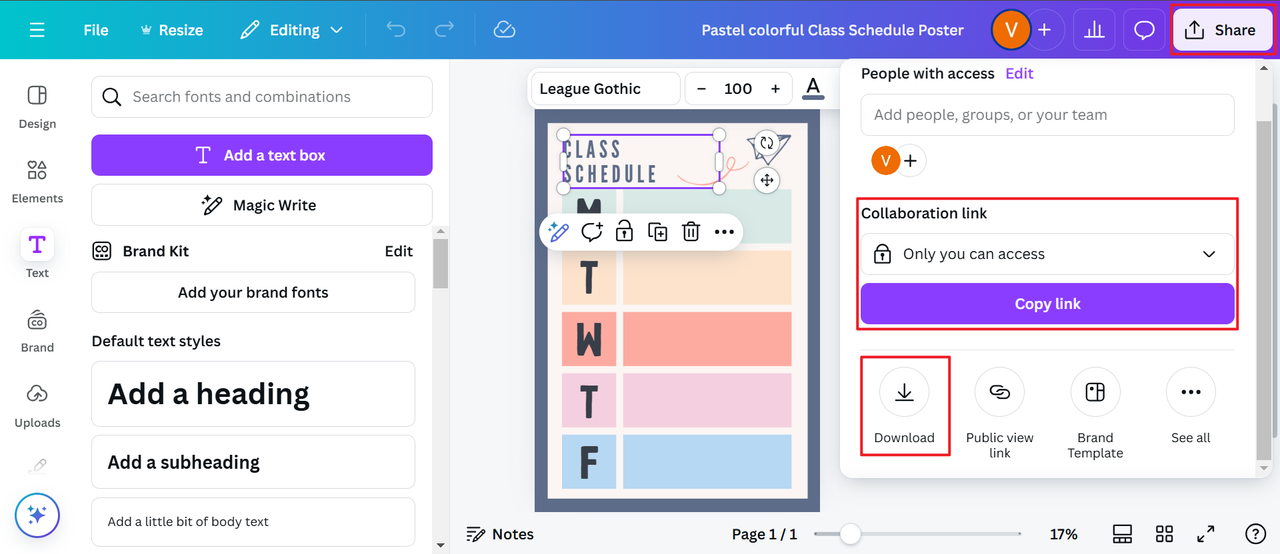
Task: Click the orange V profile avatar in header
Action: [x=1011, y=30]
